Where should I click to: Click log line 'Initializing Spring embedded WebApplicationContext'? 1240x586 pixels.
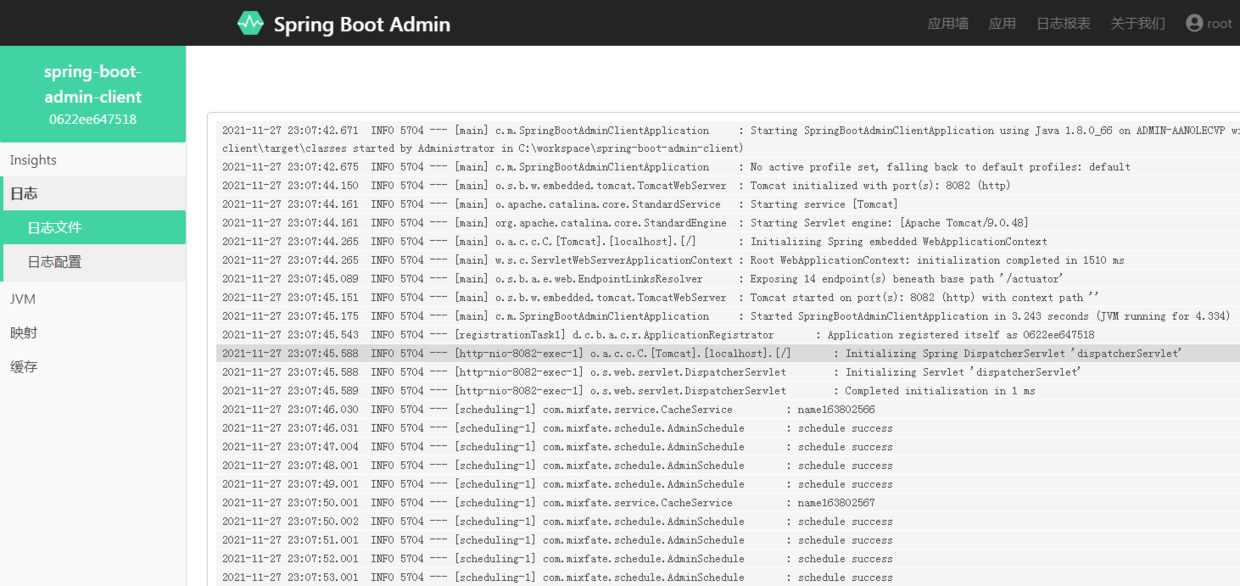728,242
